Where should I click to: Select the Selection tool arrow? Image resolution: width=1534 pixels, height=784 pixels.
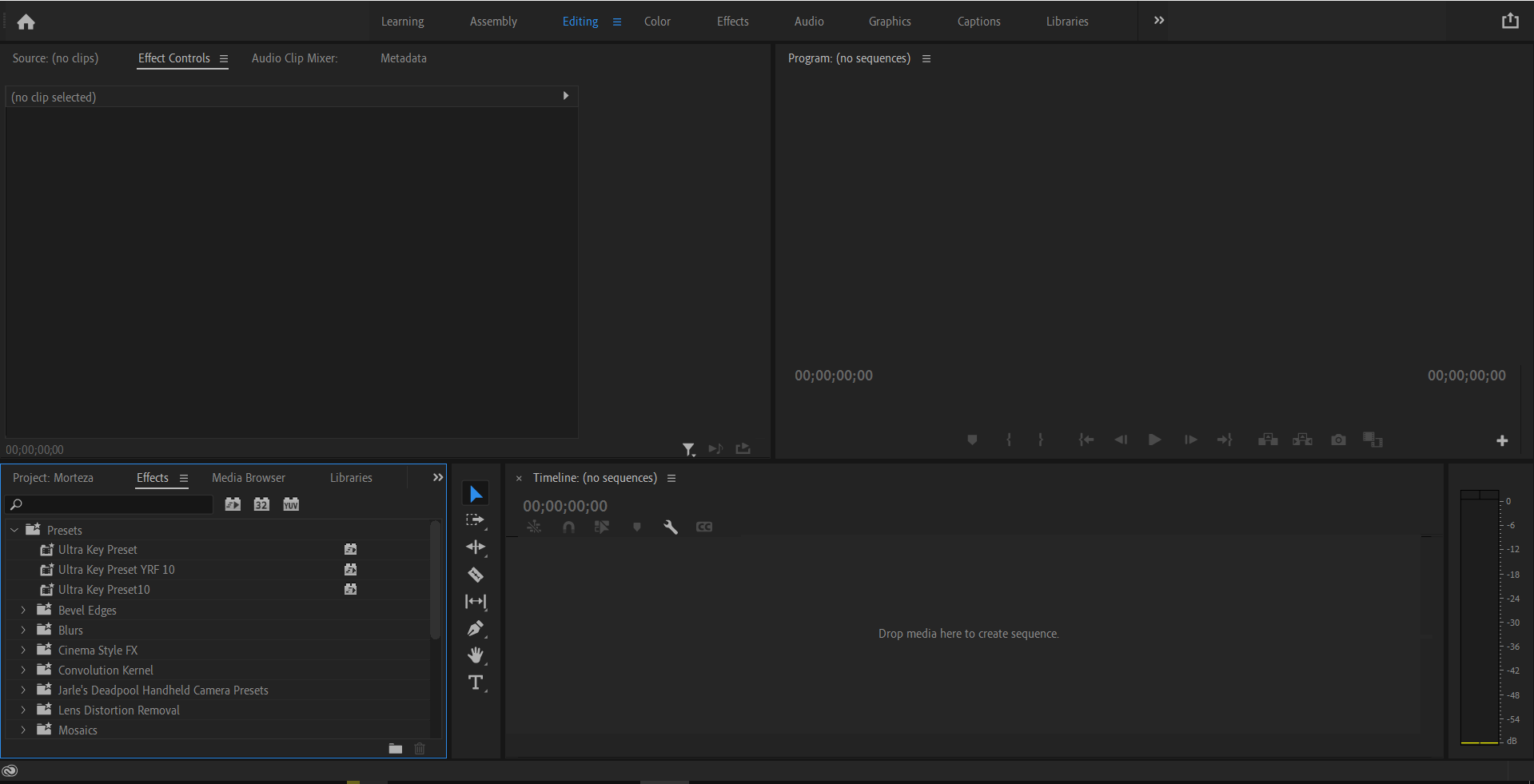(476, 494)
